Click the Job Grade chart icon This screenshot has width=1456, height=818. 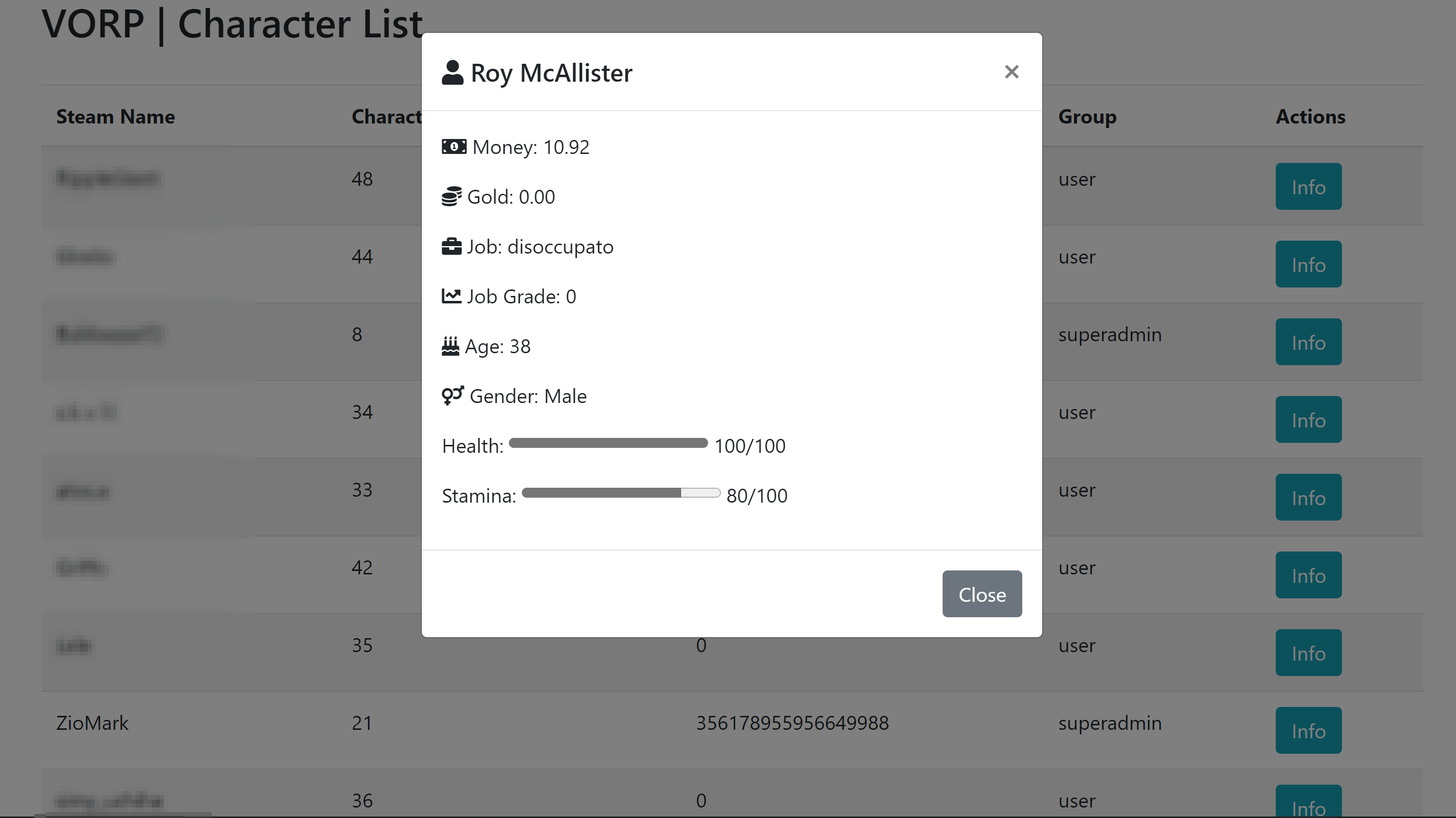point(451,295)
